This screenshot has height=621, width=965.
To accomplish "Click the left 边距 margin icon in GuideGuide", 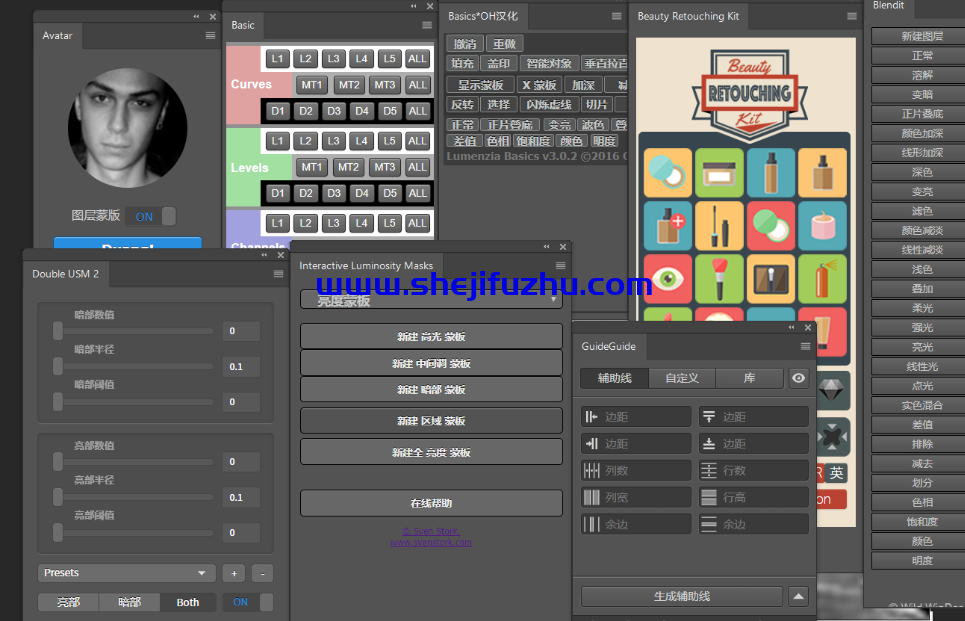I will point(591,417).
